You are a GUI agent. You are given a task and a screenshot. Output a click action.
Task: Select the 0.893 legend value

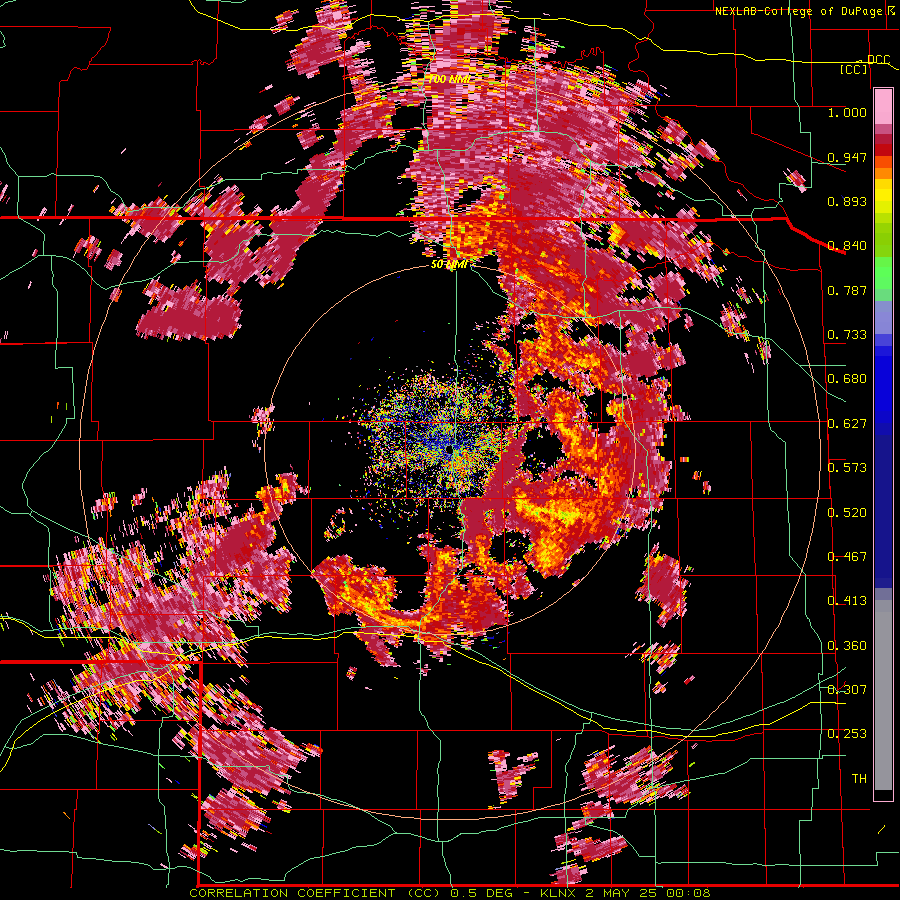click(847, 201)
